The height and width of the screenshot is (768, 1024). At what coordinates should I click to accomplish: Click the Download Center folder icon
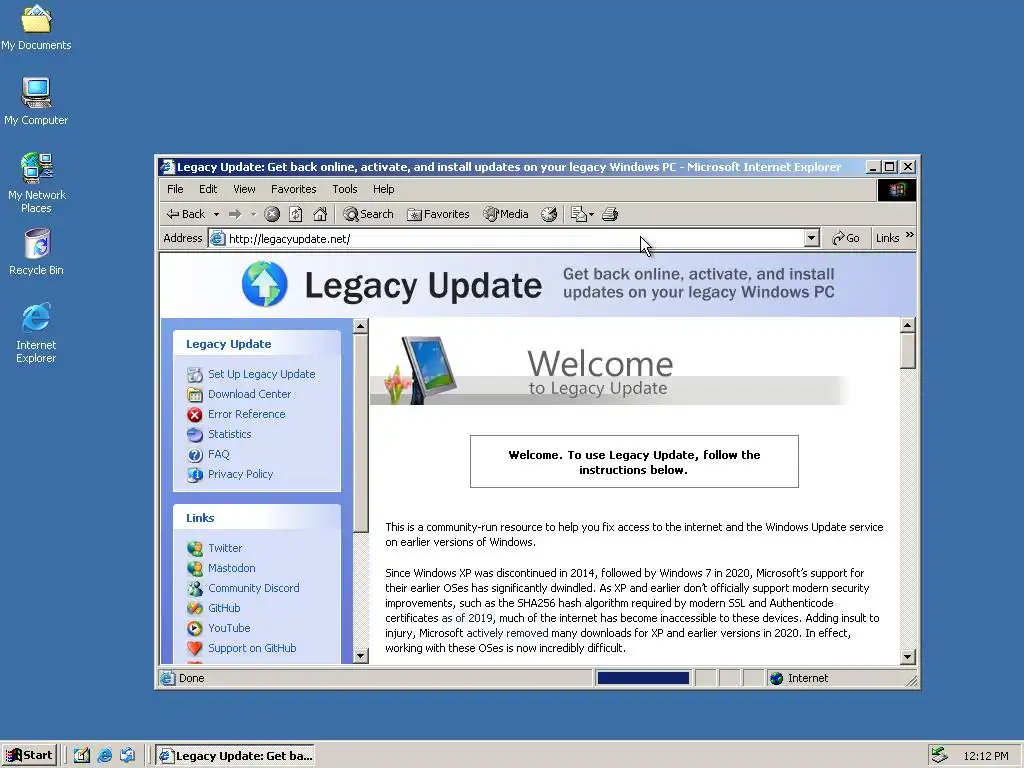point(195,394)
